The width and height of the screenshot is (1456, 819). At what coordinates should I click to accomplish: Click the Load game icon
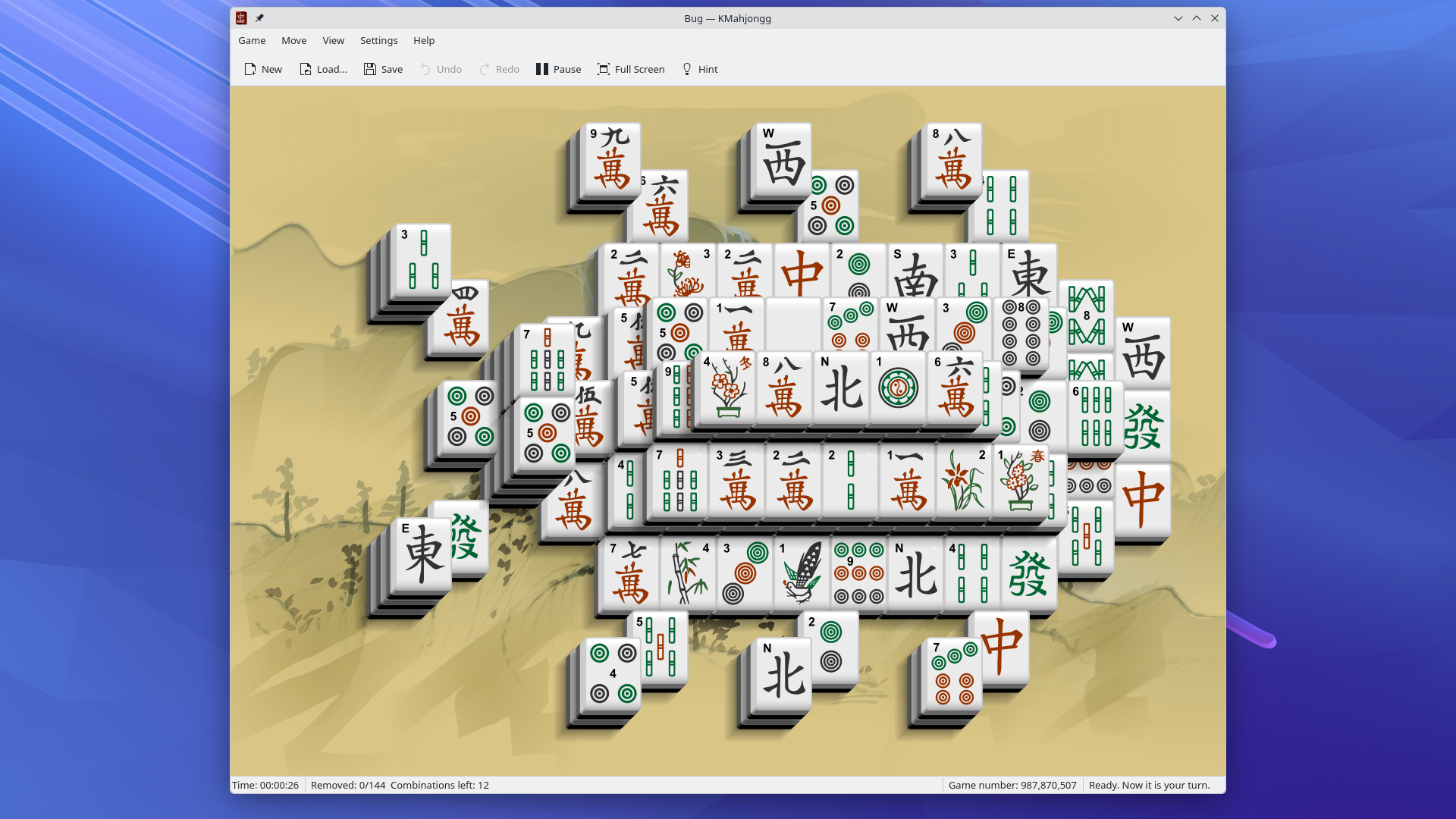[306, 69]
